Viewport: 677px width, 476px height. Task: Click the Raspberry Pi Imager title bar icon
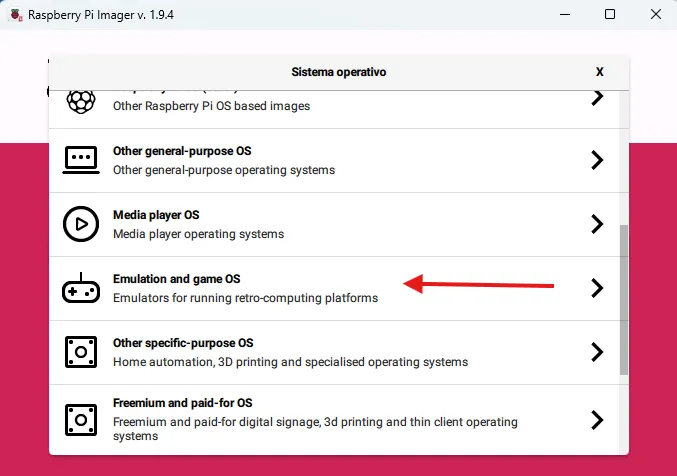[16, 15]
